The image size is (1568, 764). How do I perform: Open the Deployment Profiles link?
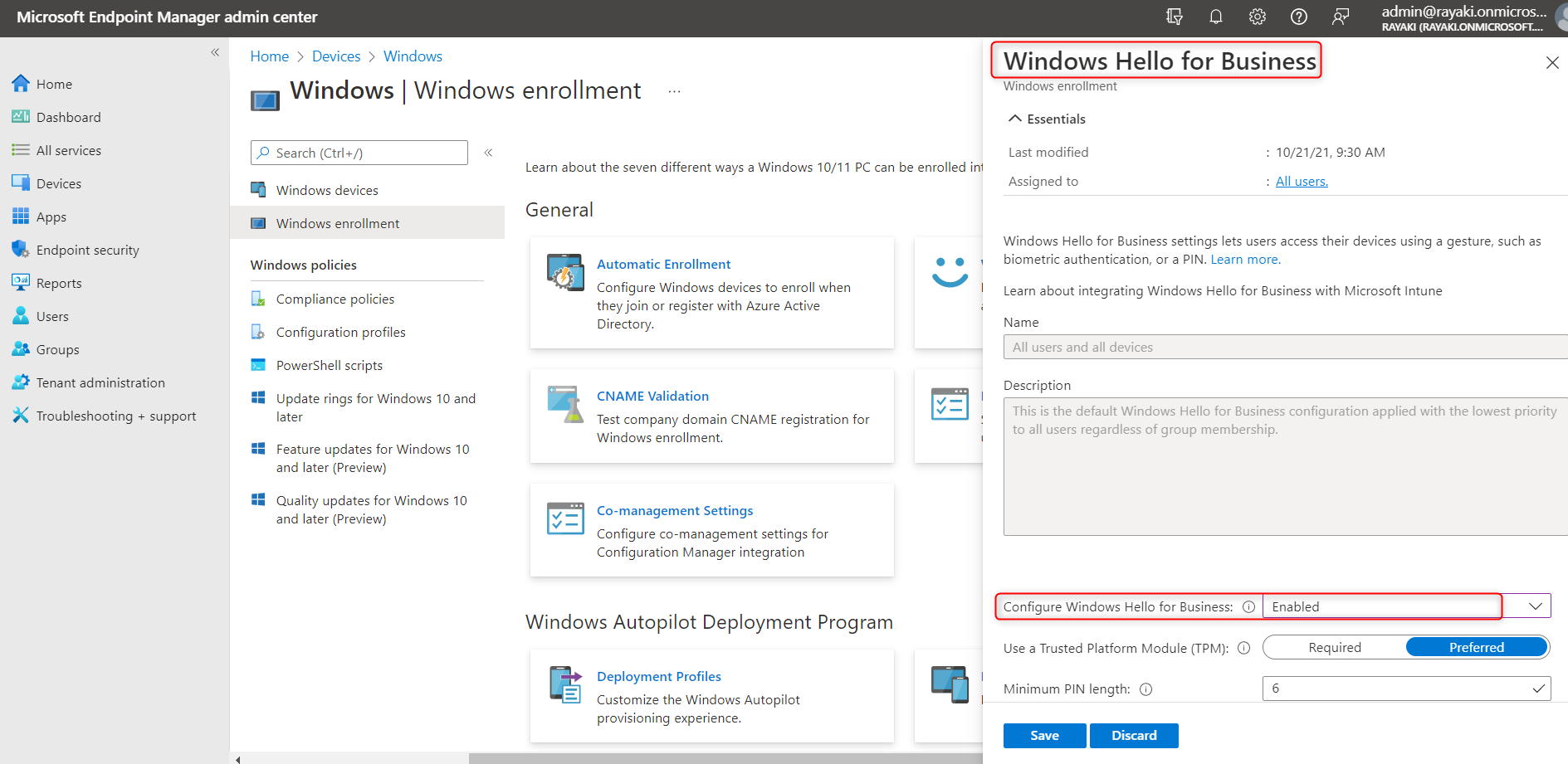[x=659, y=676]
